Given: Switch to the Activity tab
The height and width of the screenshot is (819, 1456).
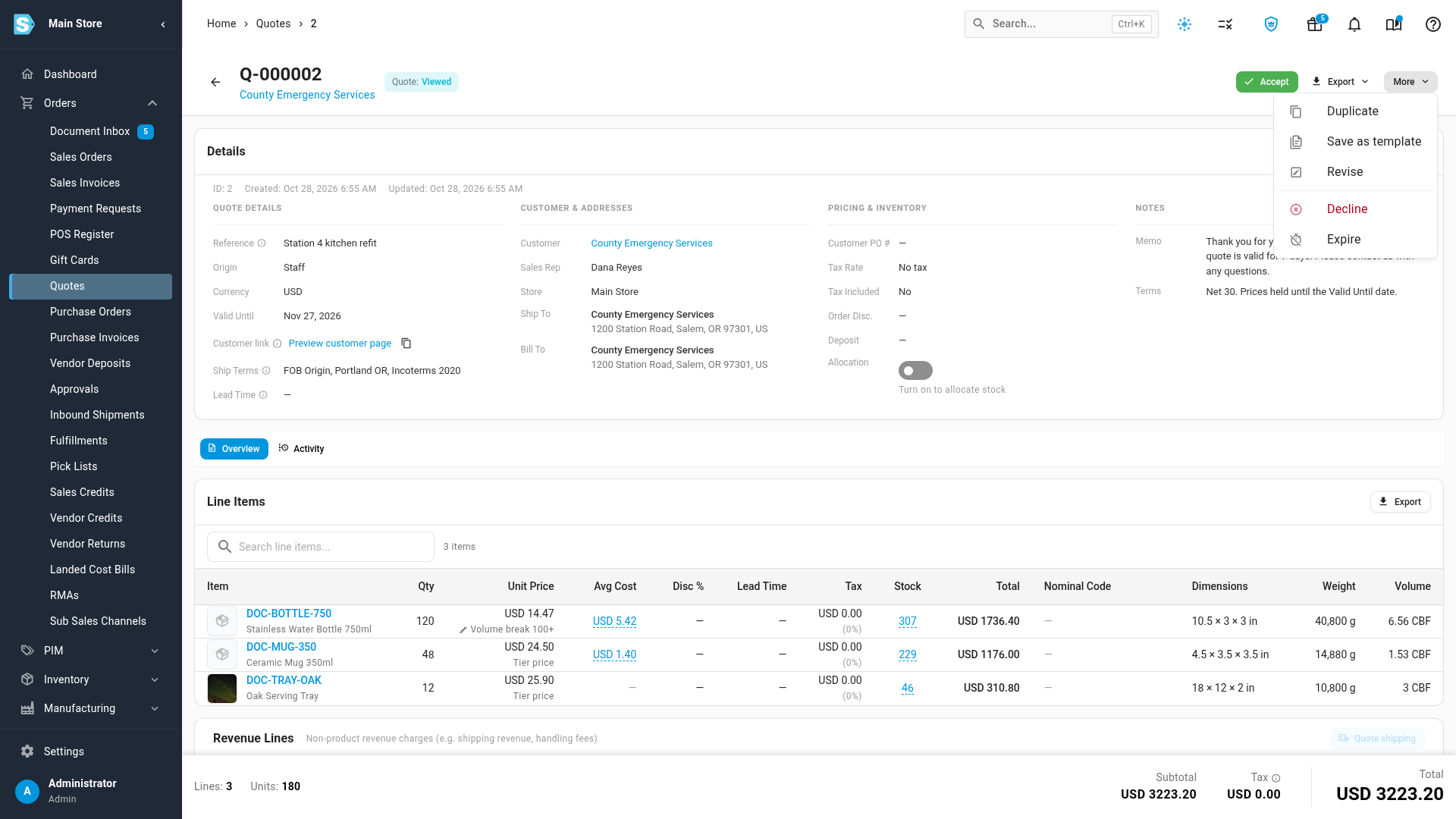Looking at the screenshot, I should coord(301,449).
